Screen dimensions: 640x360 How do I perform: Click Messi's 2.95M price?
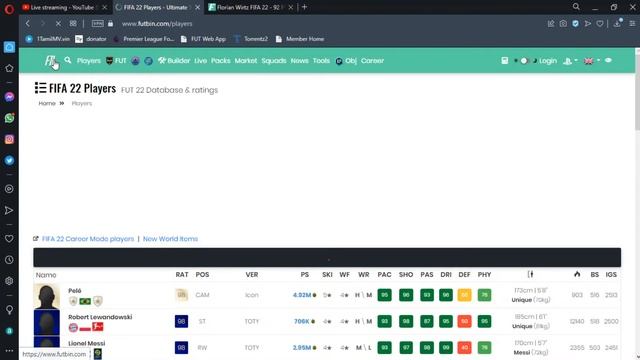tap(302, 348)
